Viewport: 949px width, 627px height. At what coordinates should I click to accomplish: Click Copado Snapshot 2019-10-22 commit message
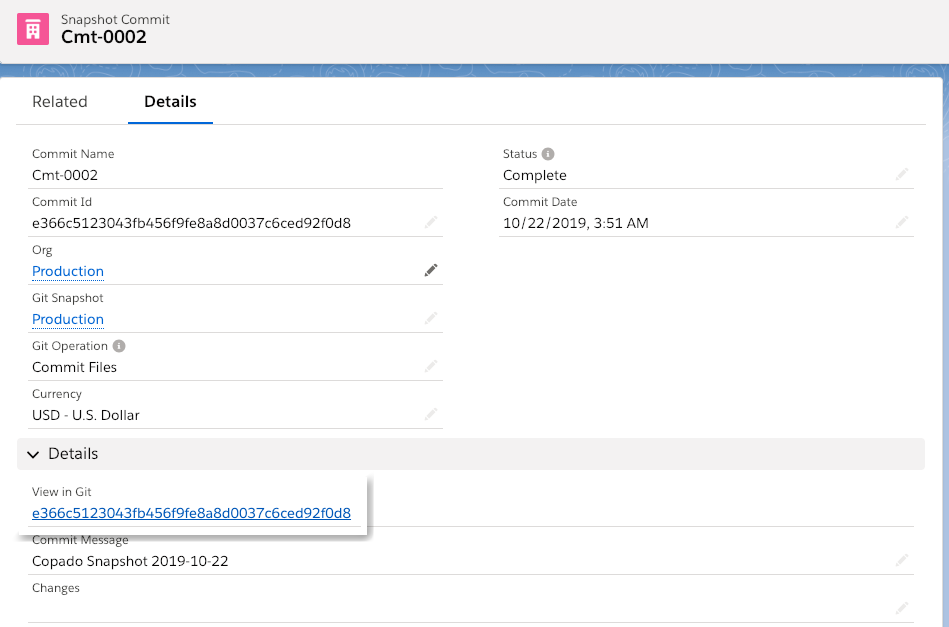[130, 561]
